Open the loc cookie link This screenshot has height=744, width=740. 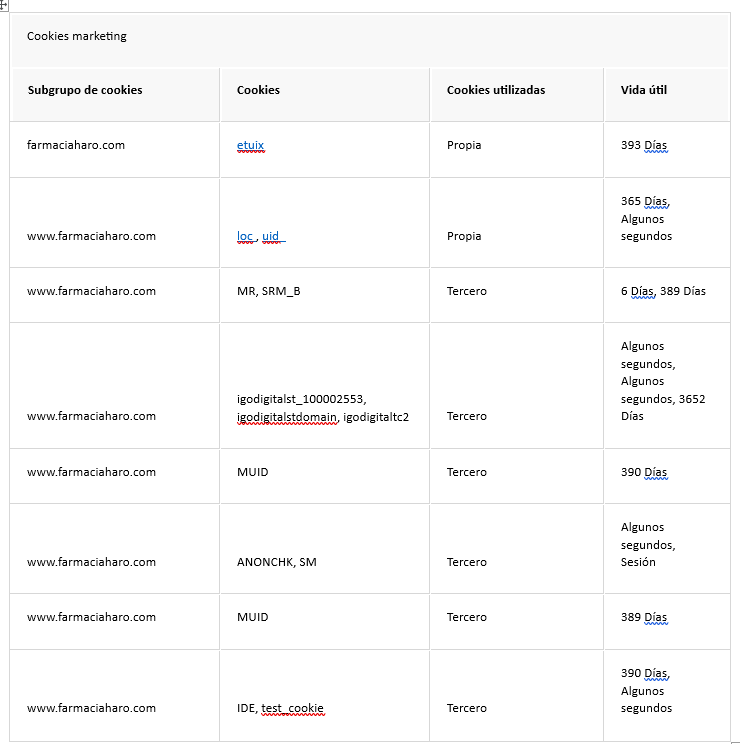tap(245, 236)
